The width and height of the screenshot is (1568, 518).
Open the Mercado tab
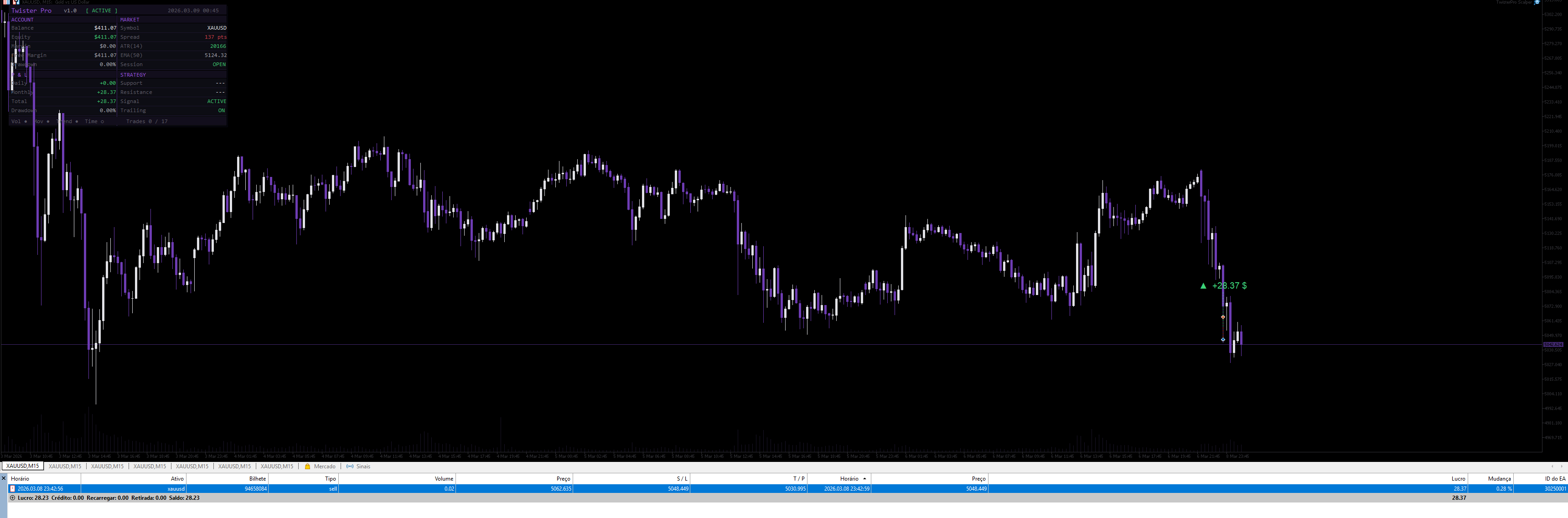pos(325,466)
